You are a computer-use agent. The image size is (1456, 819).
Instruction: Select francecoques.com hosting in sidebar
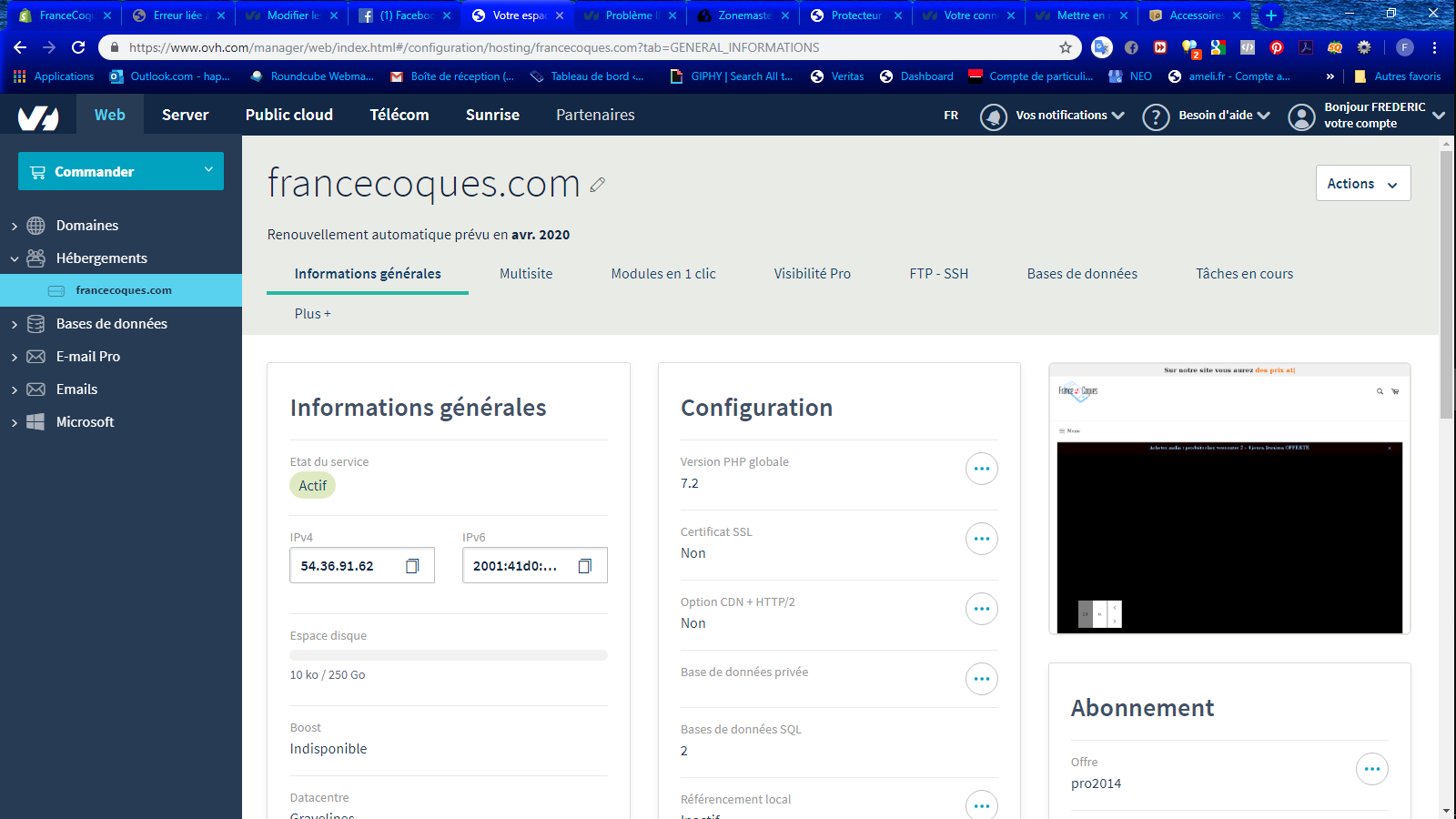pos(124,290)
